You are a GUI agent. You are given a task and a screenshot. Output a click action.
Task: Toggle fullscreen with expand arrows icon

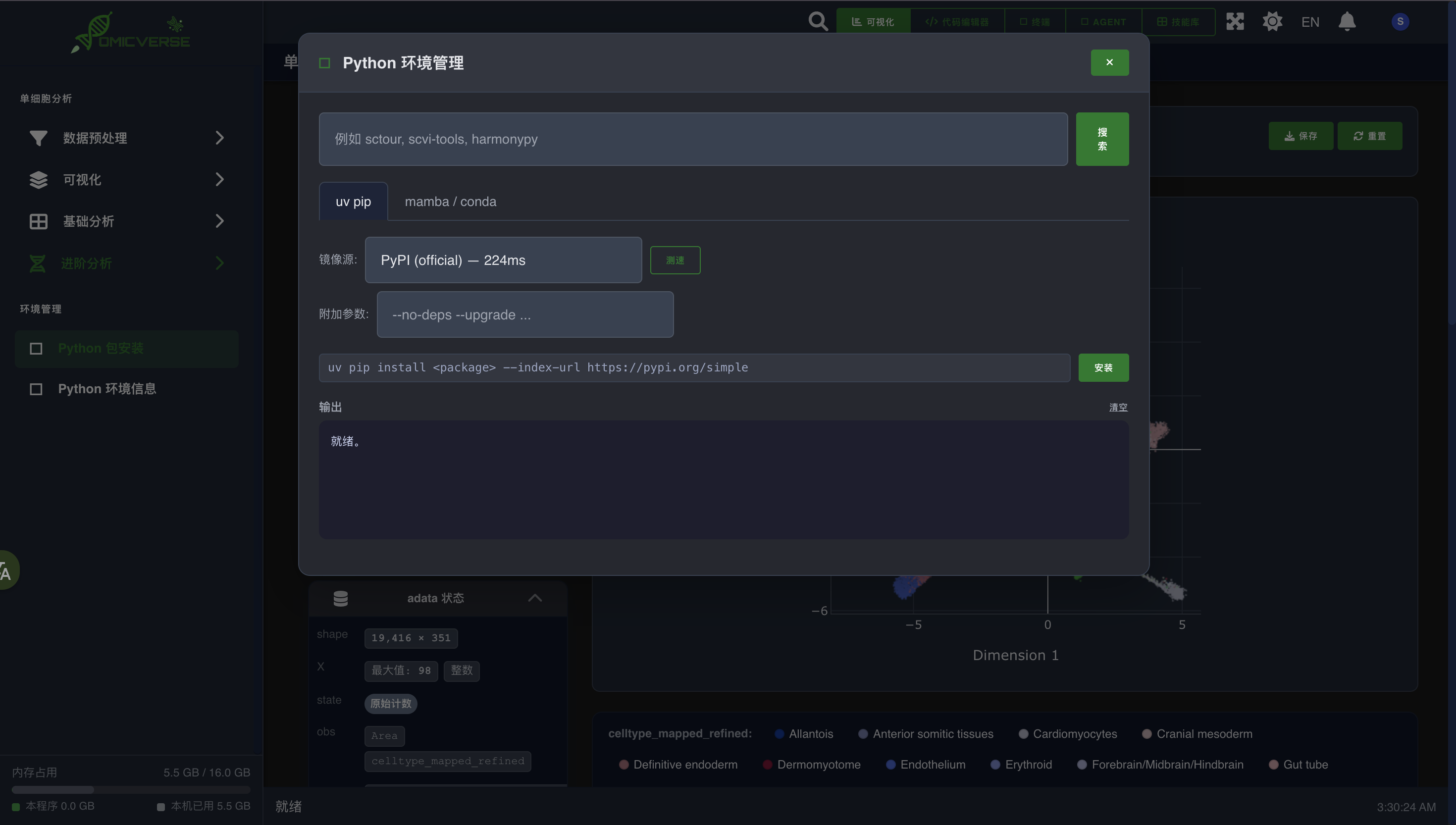tap(1235, 21)
